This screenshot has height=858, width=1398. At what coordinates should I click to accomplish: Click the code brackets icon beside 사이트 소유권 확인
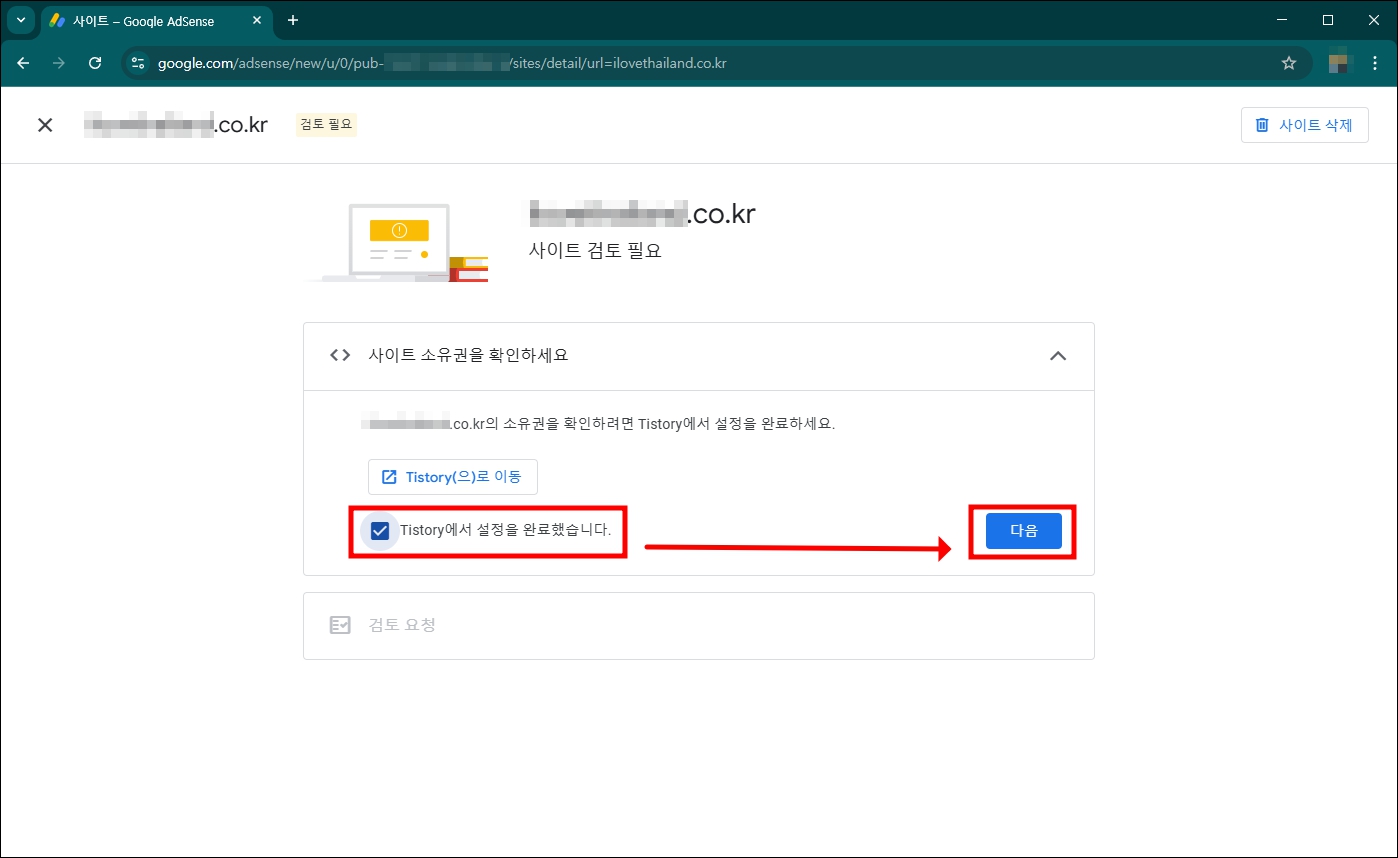(x=339, y=355)
